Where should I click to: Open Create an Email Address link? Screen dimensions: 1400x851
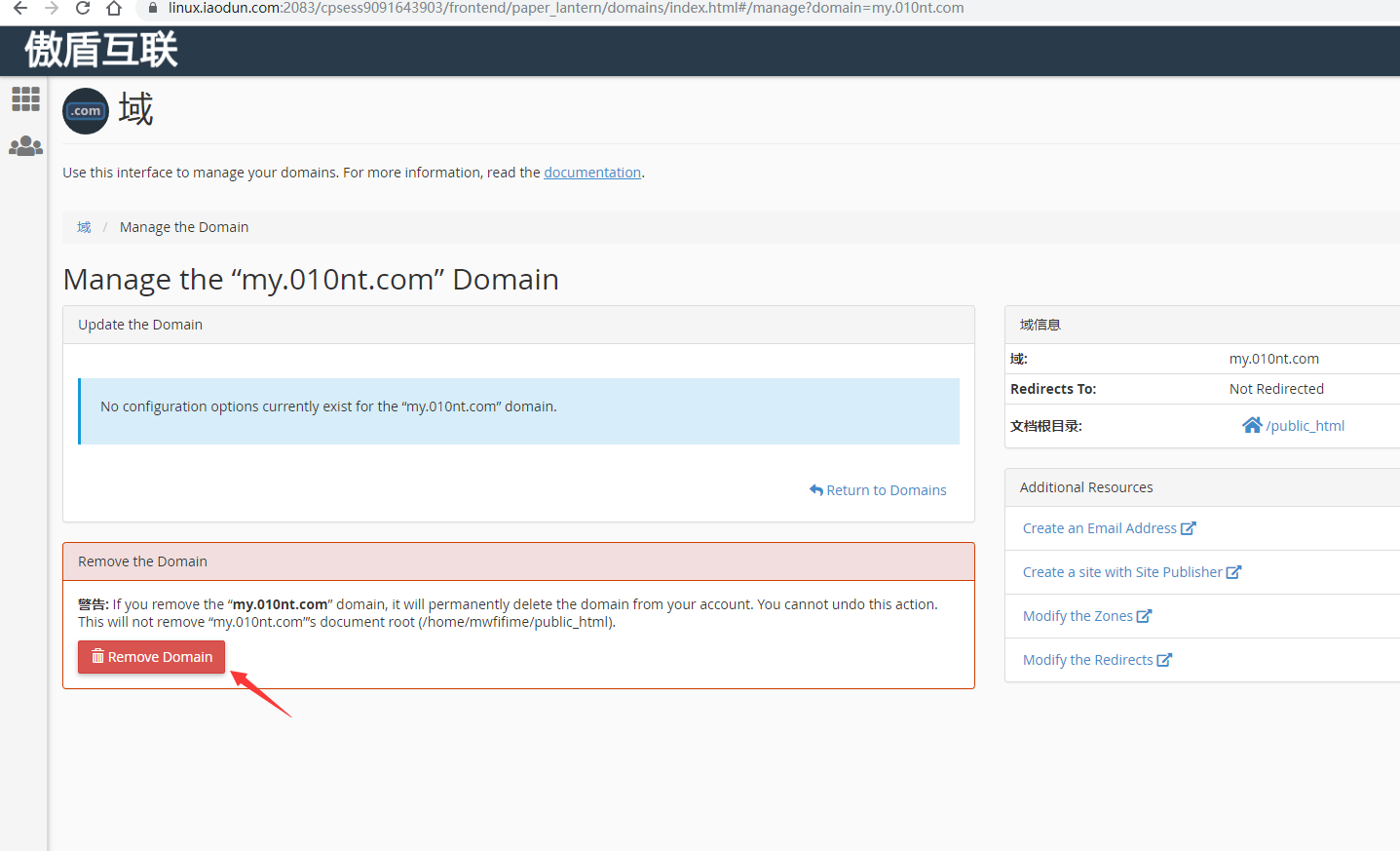[x=1099, y=528]
